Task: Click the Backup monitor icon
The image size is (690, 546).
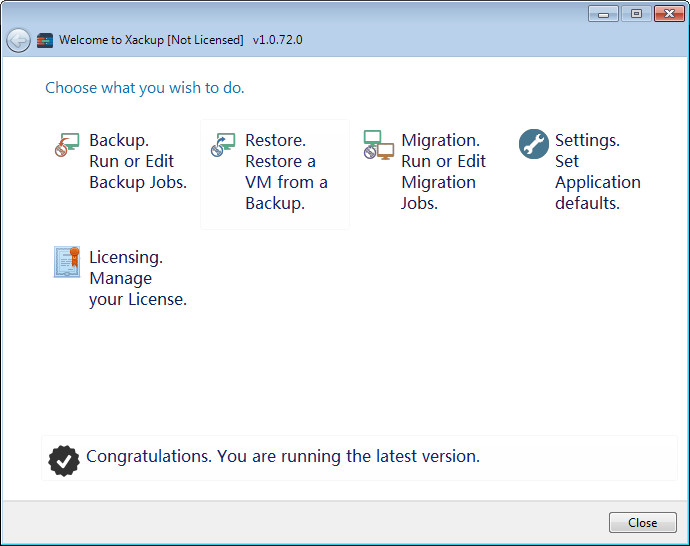Action: click(x=66, y=145)
